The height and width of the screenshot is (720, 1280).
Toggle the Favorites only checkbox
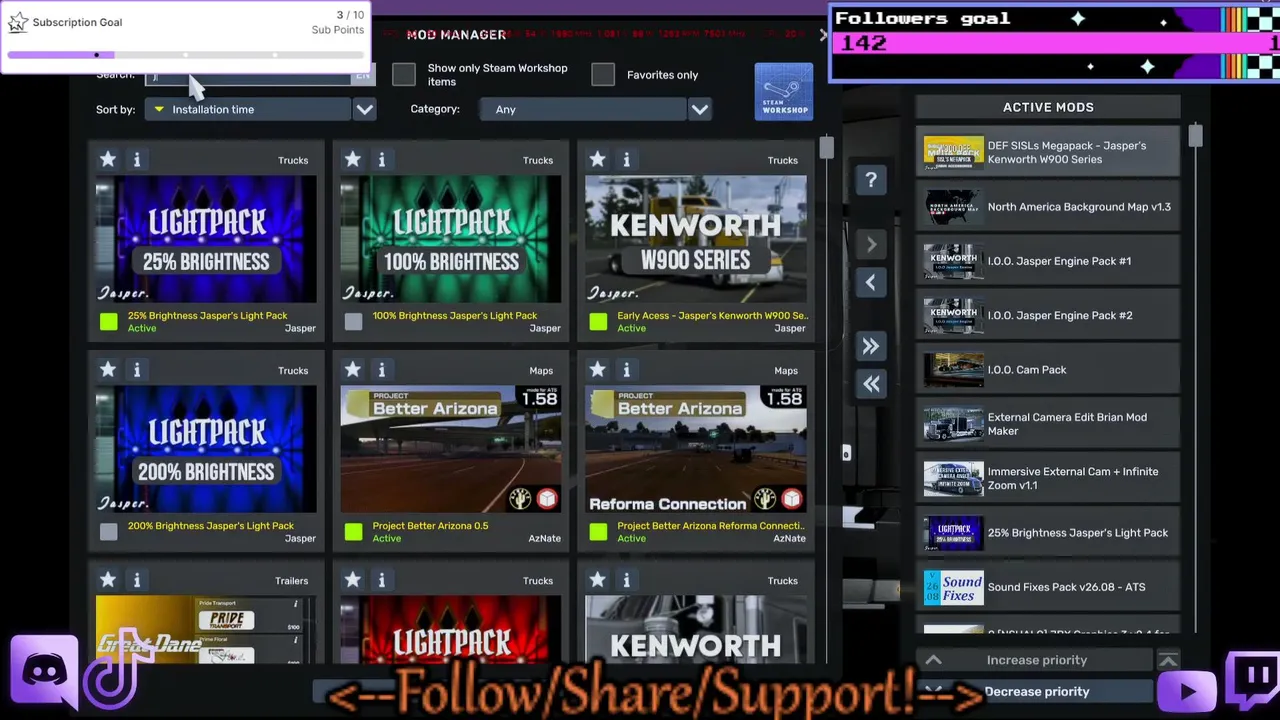[603, 74]
